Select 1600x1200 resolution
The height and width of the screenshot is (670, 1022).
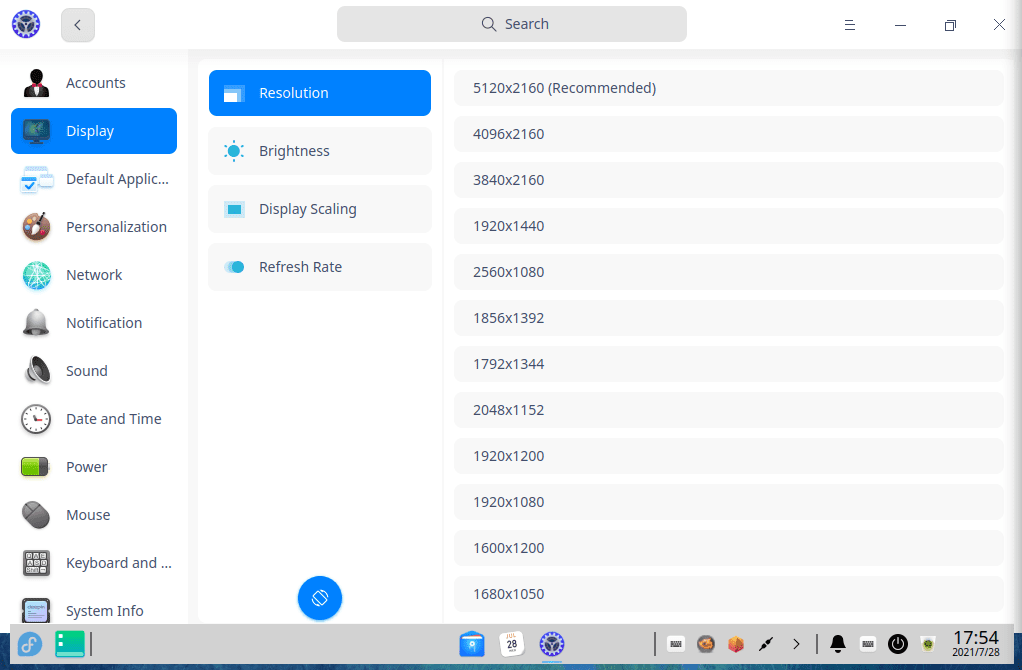[x=729, y=548]
